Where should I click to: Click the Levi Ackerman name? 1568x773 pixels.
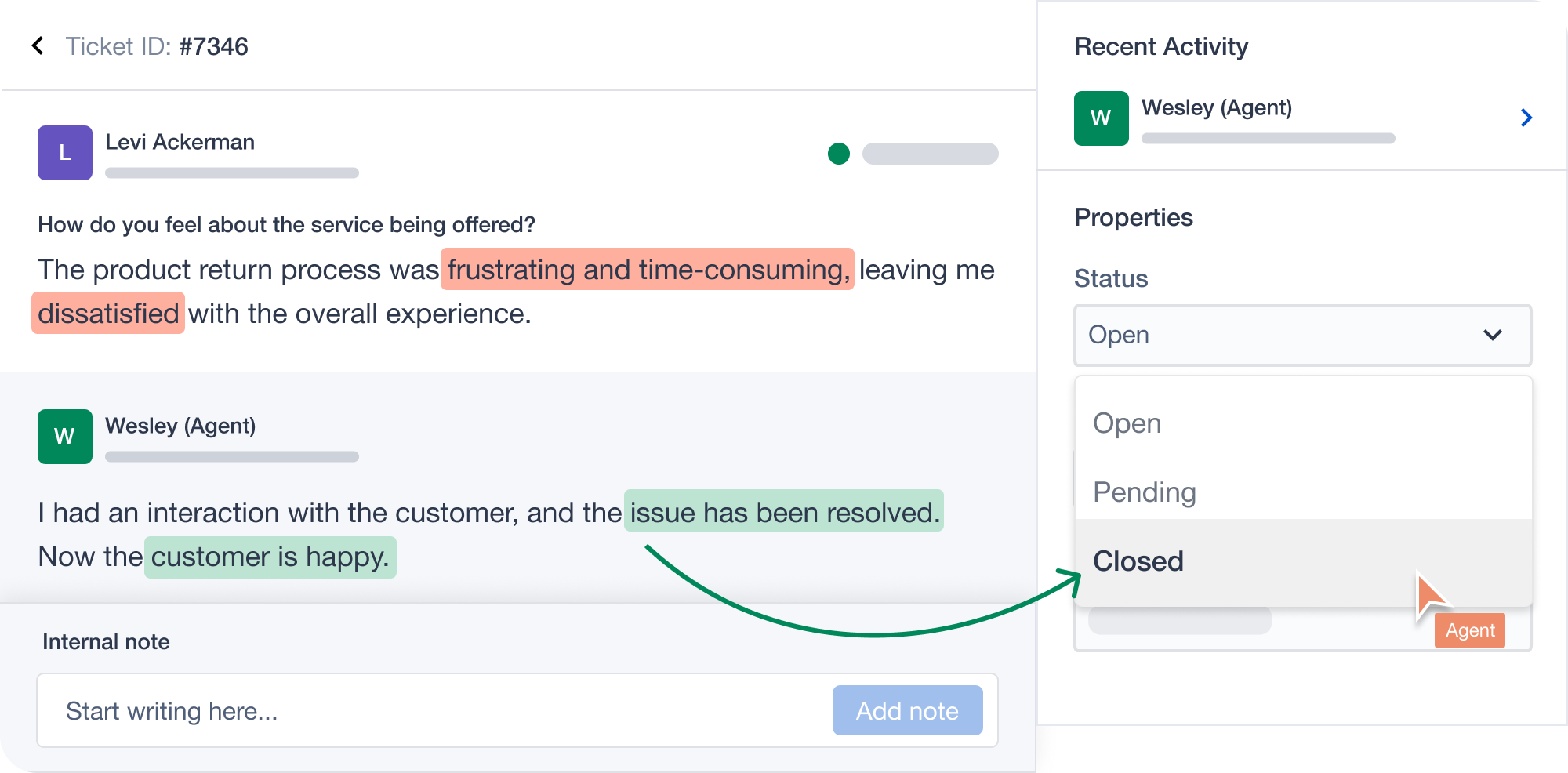point(180,142)
